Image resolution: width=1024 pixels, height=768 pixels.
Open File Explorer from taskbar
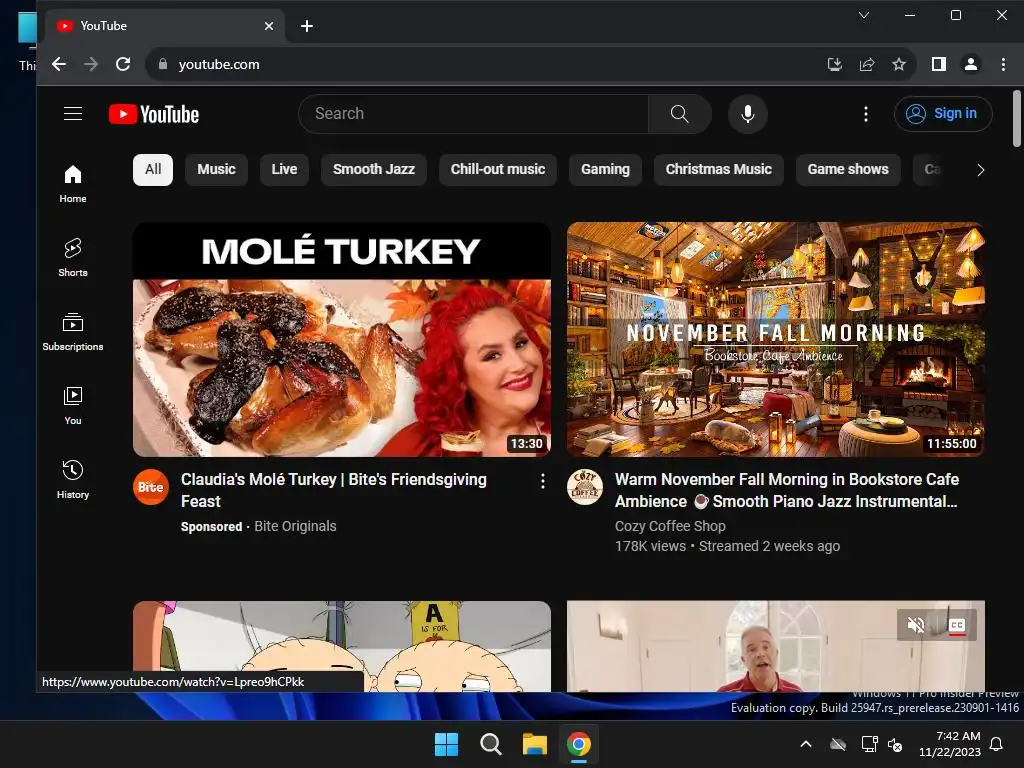coord(534,744)
